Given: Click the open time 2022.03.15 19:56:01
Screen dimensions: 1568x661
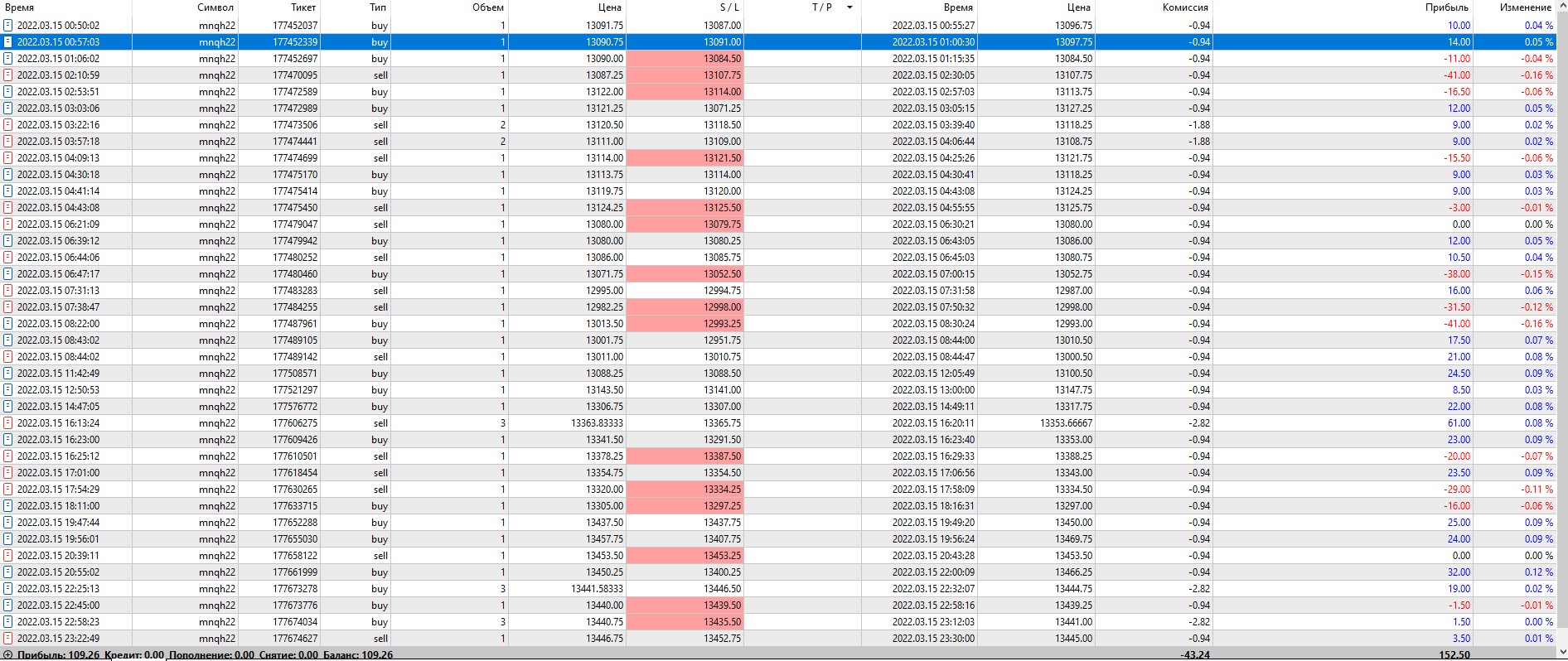Looking at the screenshot, I should pyautogui.click(x=58, y=539).
